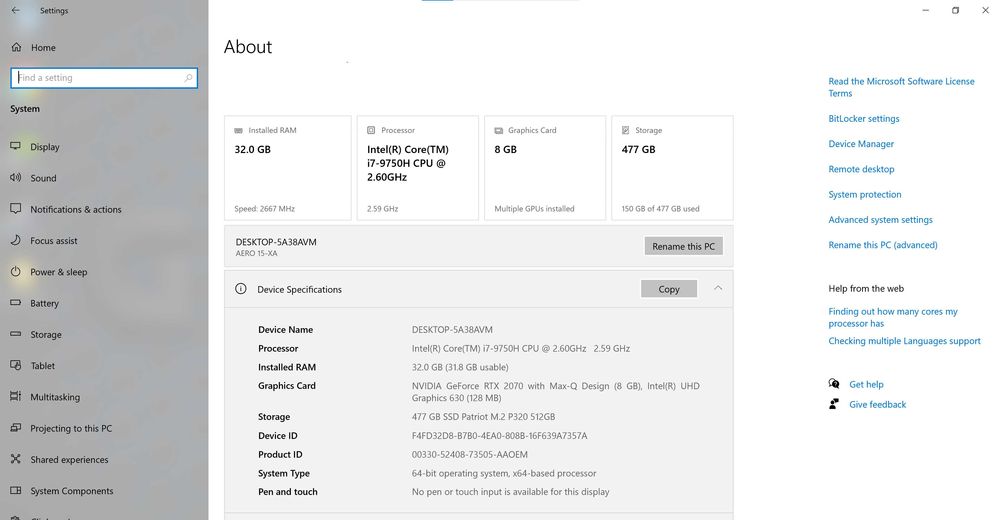Screen dimensions: 1000x520
Task: Click Rename this PC (advanced) link
Action: [883, 245]
